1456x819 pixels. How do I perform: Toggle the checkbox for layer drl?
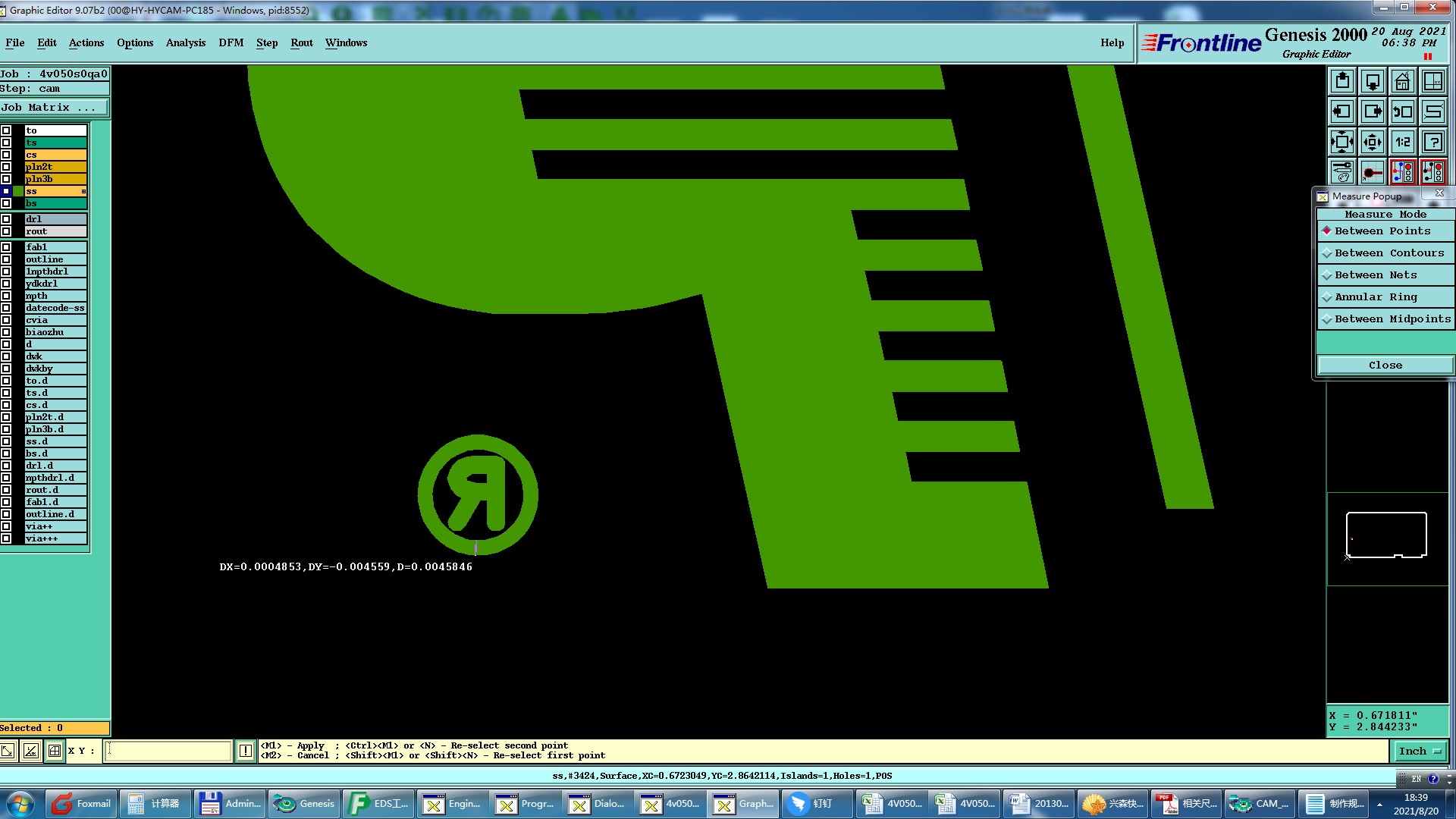[6, 219]
